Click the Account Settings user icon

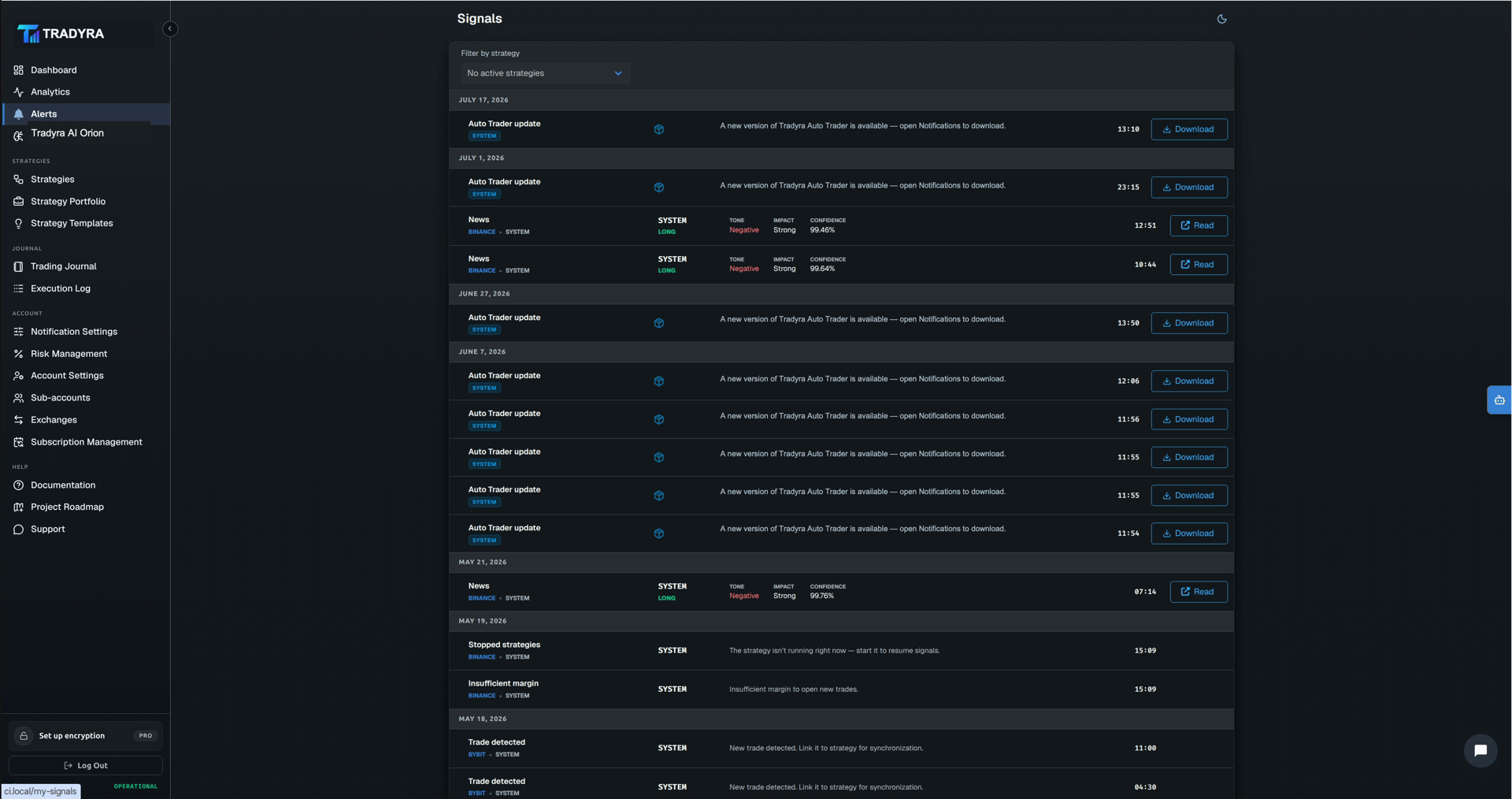point(19,377)
